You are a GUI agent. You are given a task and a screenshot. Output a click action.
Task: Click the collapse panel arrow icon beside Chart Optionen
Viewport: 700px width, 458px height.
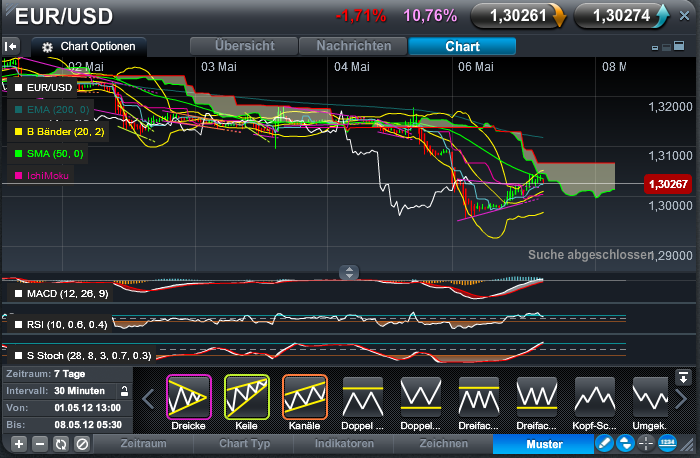(x=11, y=46)
